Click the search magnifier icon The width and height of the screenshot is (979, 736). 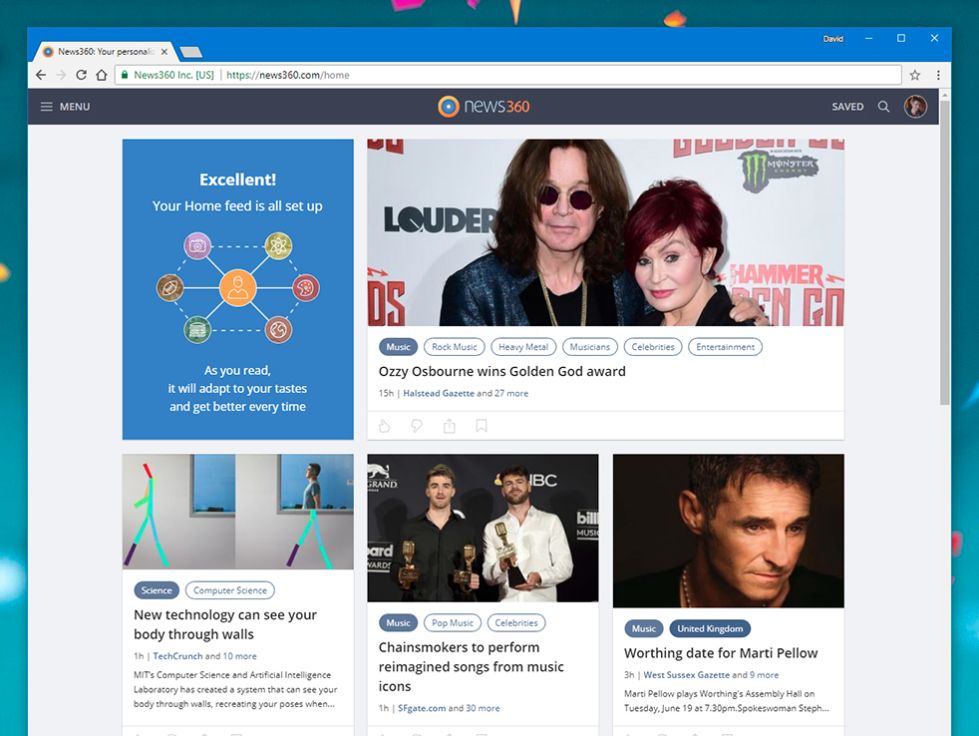(x=883, y=107)
